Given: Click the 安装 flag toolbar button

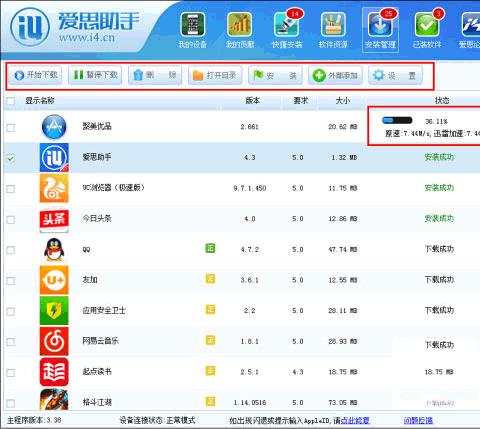Looking at the screenshot, I should pyautogui.click(x=275, y=75).
